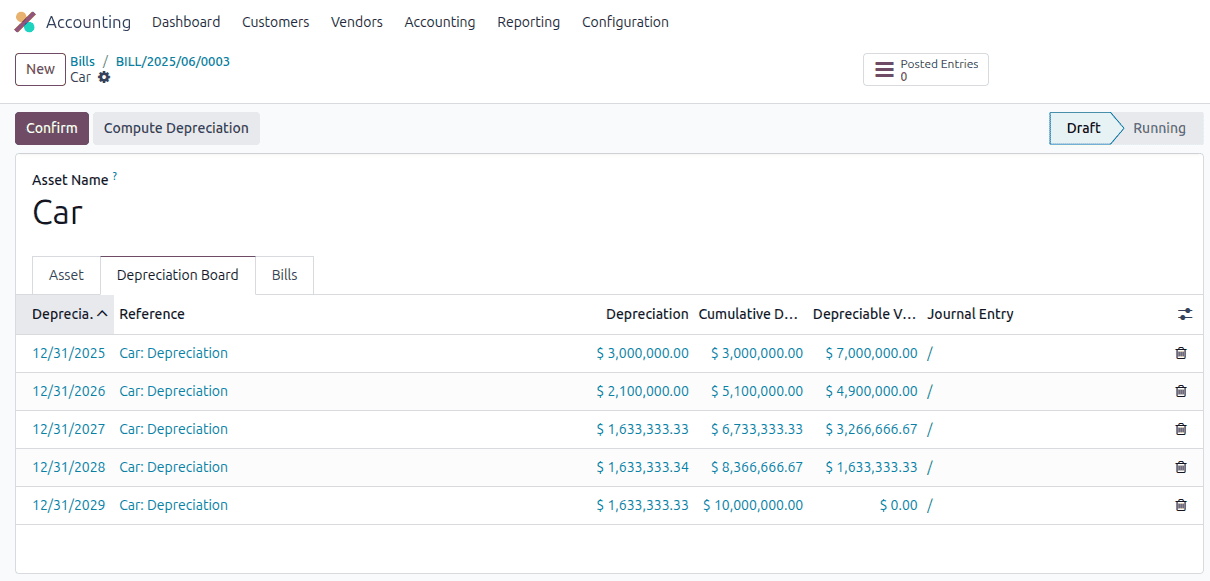The height and width of the screenshot is (581, 1210).
Task: Confirm the Car asset
Action: pyautogui.click(x=51, y=128)
